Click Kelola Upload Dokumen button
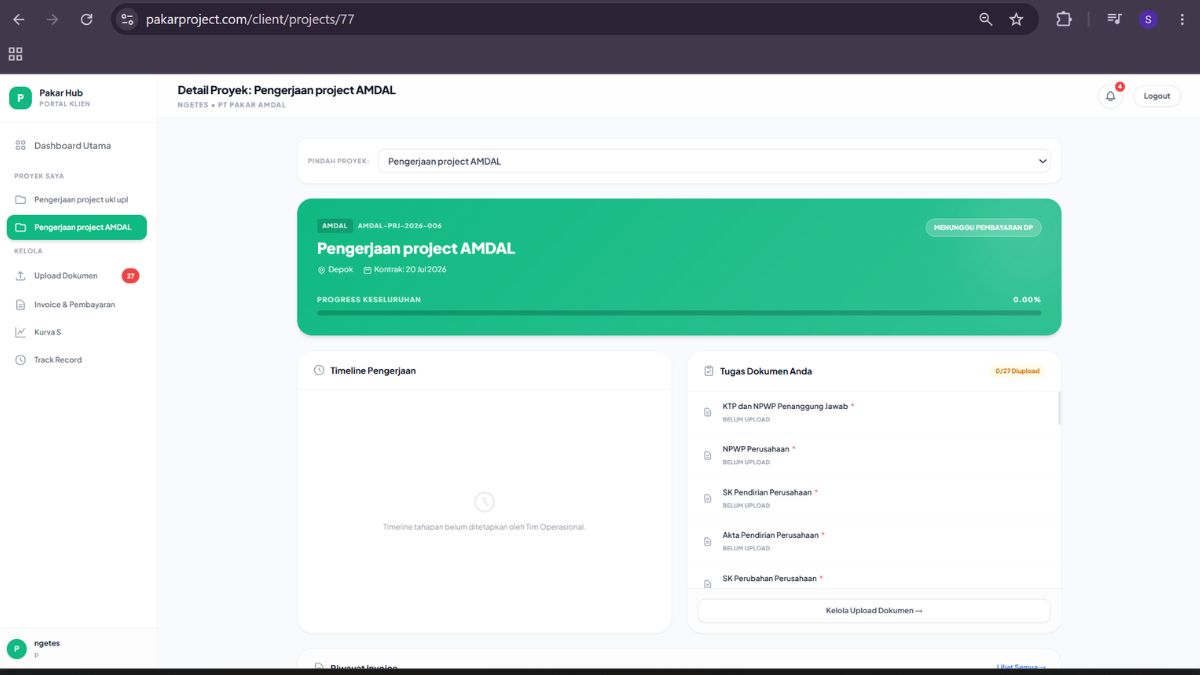Screen dimensions: 1200x675 click(874, 610)
